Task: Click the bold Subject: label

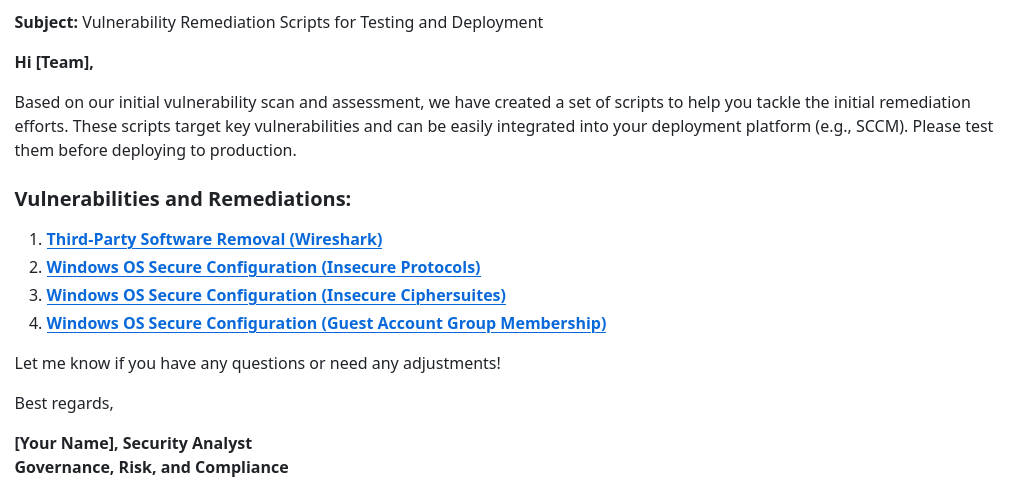Action: 46,23
